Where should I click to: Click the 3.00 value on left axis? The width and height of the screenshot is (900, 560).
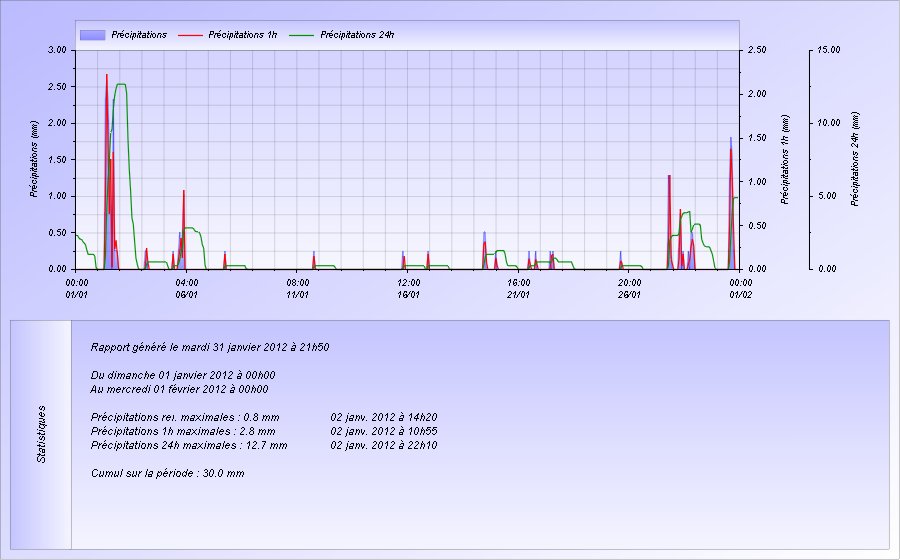(x=57, y=50)
